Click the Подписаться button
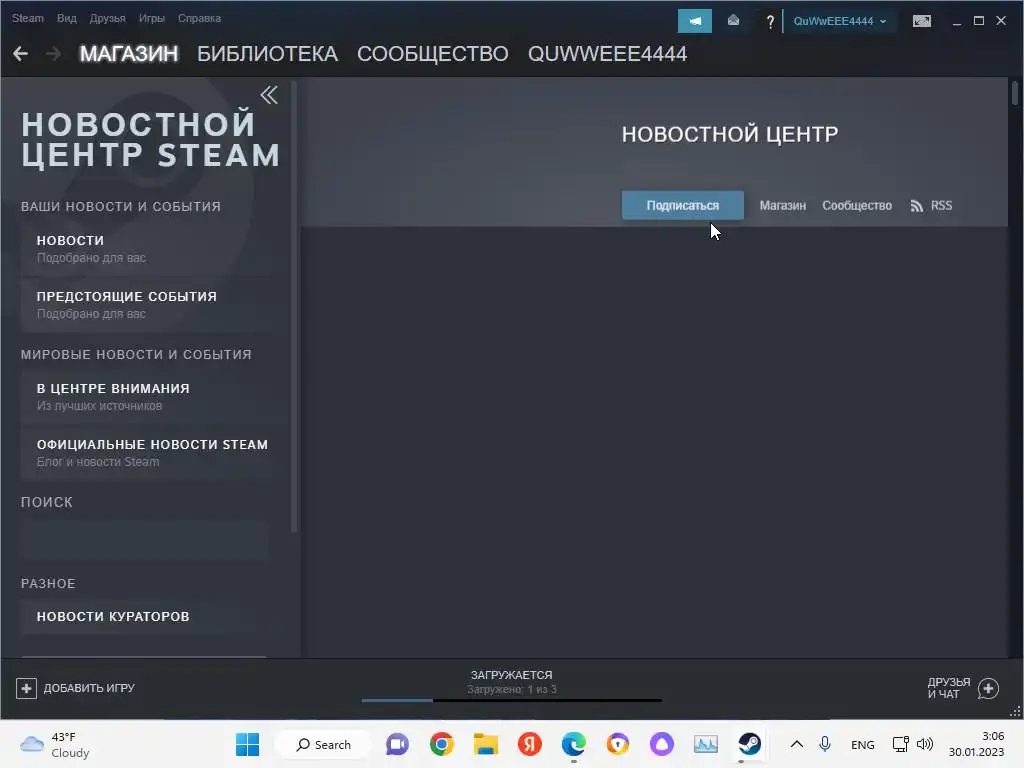 682,205
